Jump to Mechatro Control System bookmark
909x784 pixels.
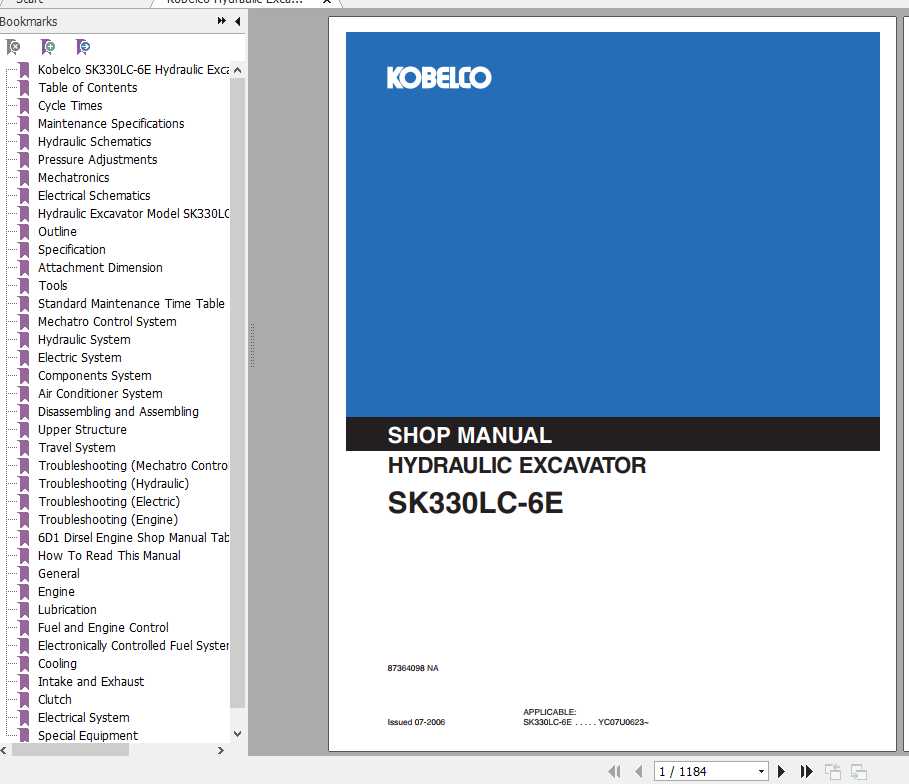coord(107,321)
